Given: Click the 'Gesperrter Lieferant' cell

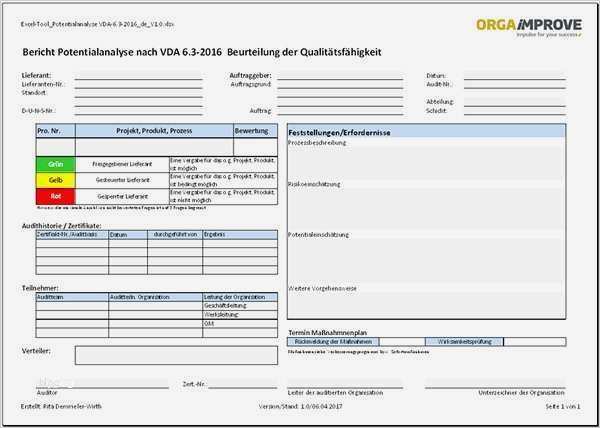Looking at the screenshot, I should pyautogui.click(x=122, y=196).
